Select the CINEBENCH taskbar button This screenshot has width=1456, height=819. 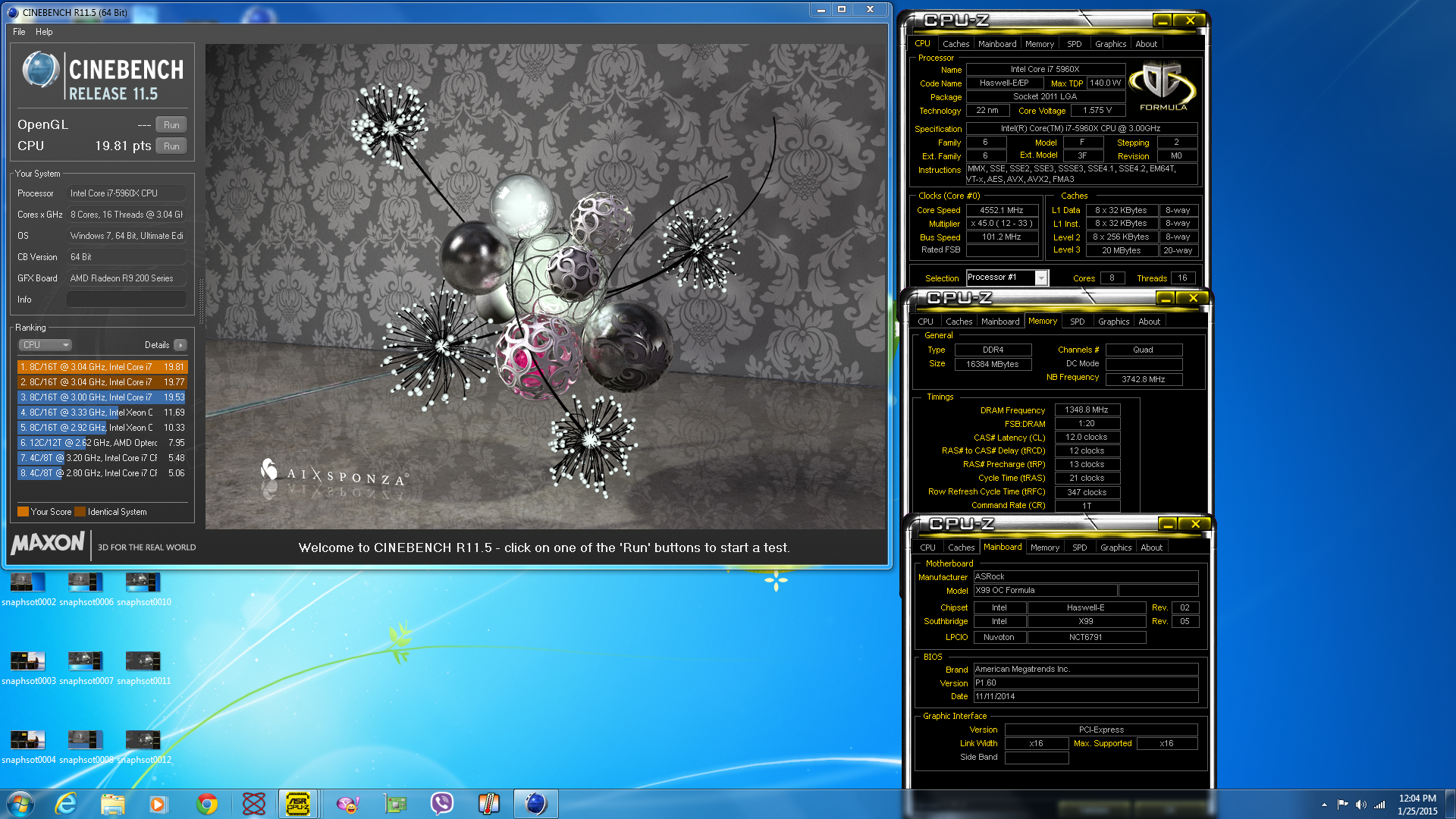tap(535, 804)
